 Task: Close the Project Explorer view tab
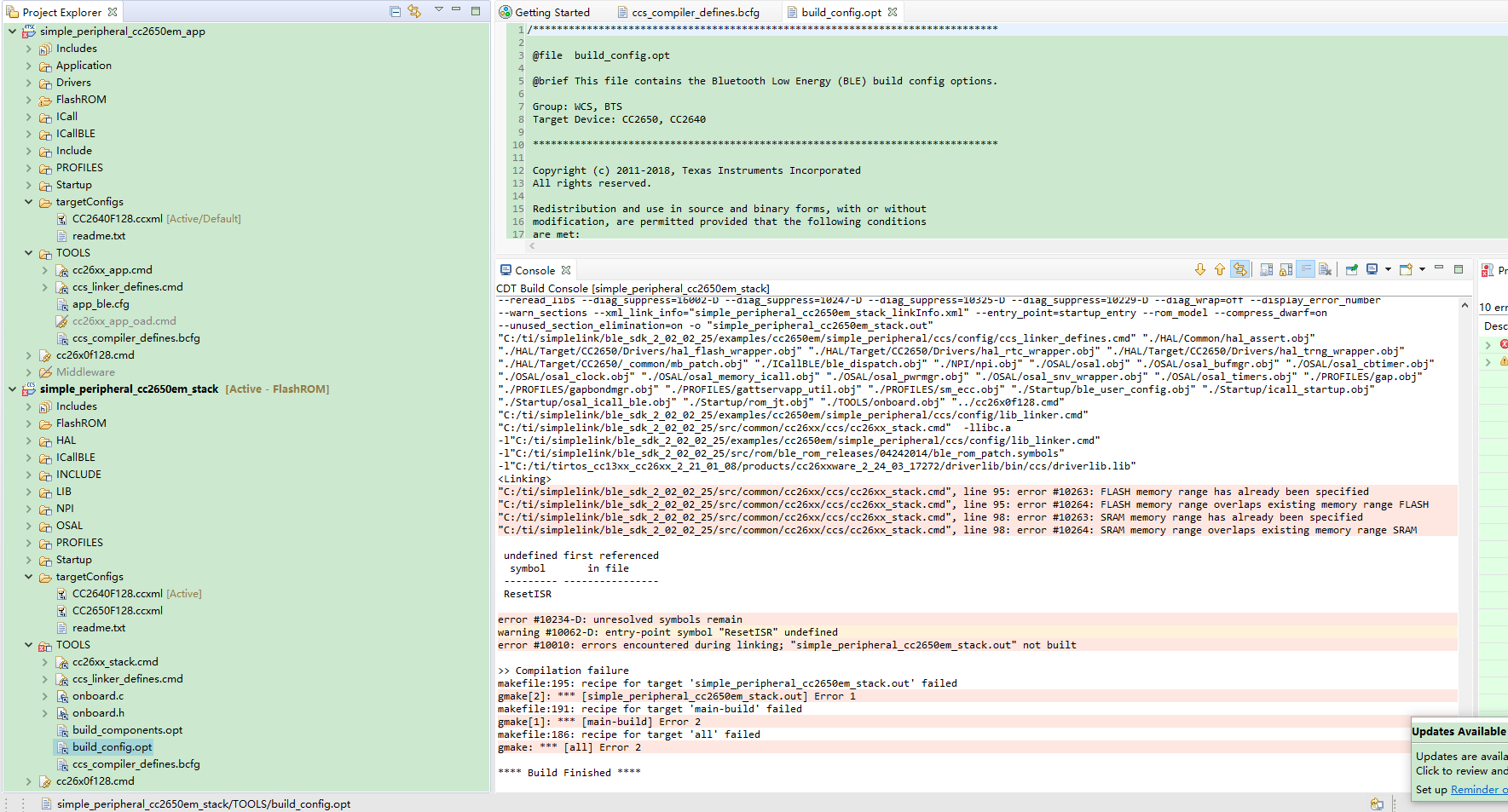pyautogui.click(x=113, y=12)
